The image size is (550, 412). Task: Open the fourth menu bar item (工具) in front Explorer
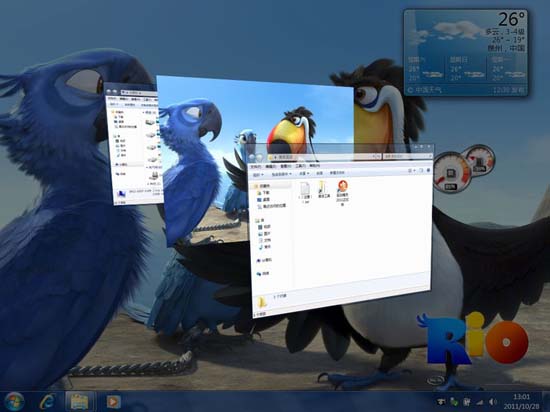(x=300, y=166)
